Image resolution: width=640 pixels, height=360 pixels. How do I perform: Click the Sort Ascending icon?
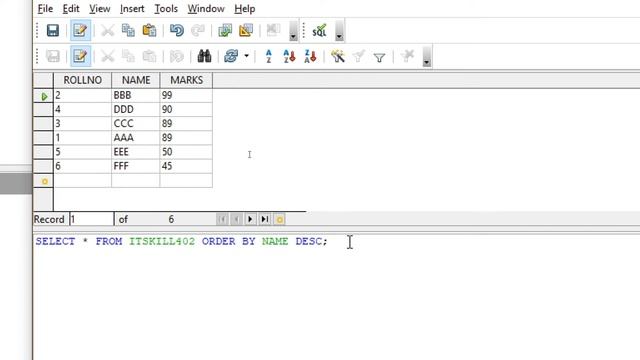click(x=289, y=56)
